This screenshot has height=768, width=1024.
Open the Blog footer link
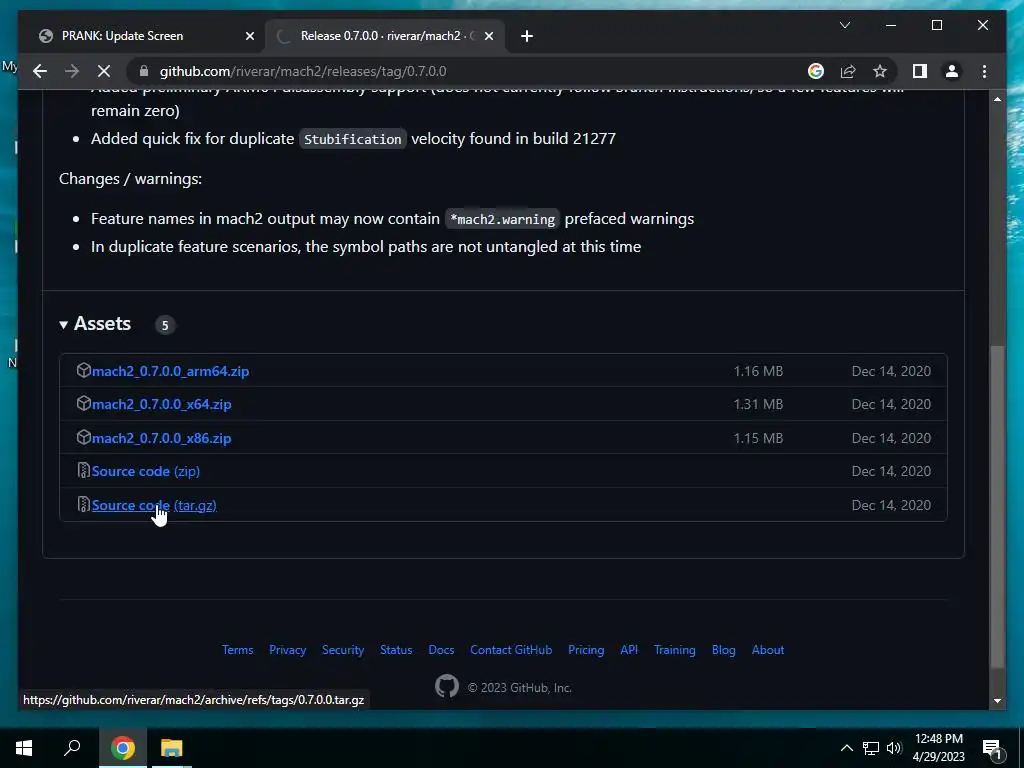pyautogui.click(x=724, y=650)
